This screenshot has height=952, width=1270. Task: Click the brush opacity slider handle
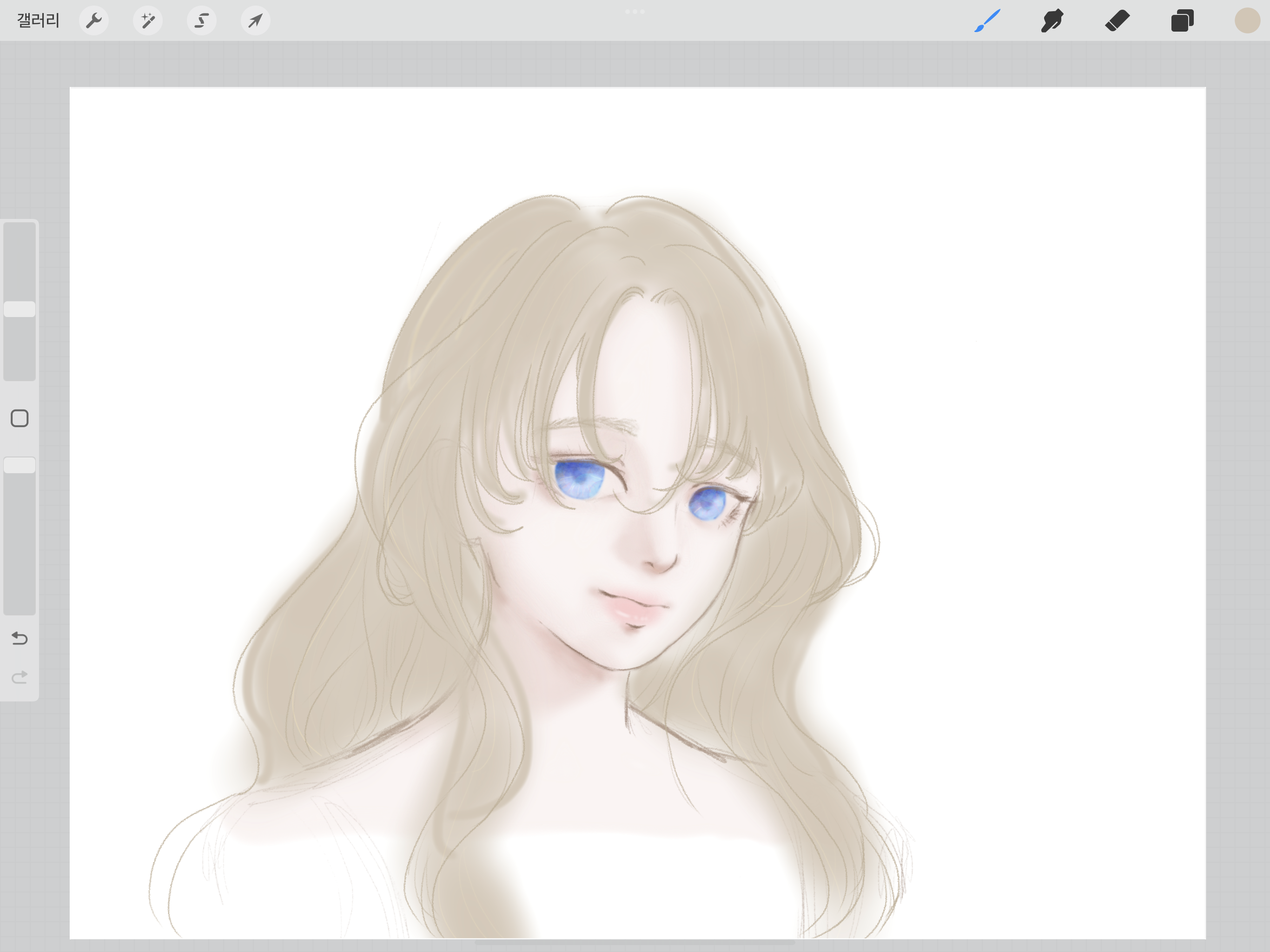click(20, 465)
